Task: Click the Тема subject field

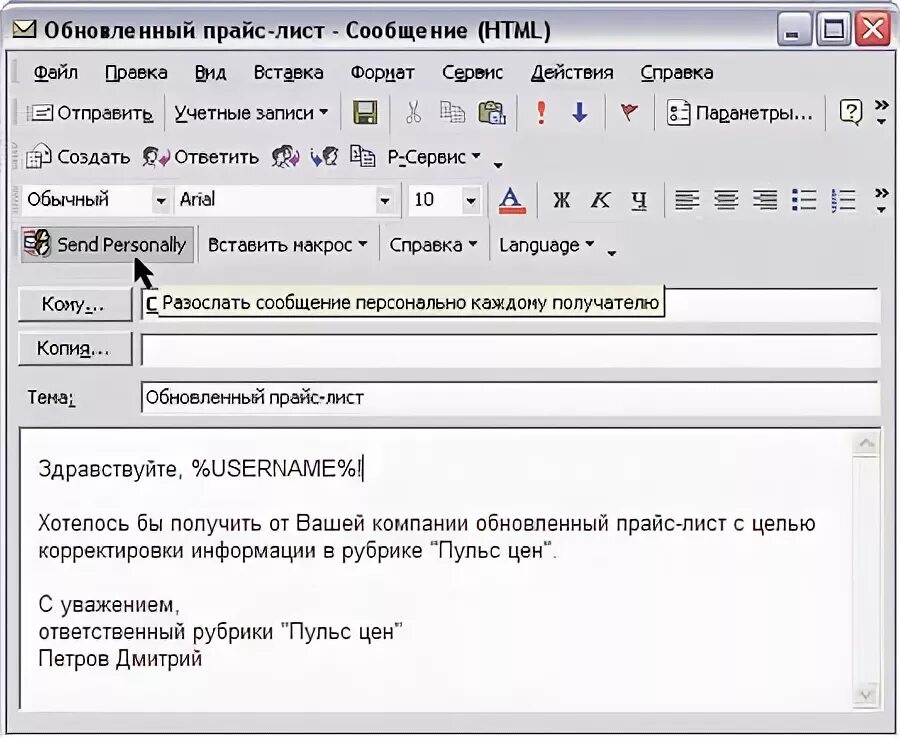Action: pyautogui.click(x=510, y=397)
